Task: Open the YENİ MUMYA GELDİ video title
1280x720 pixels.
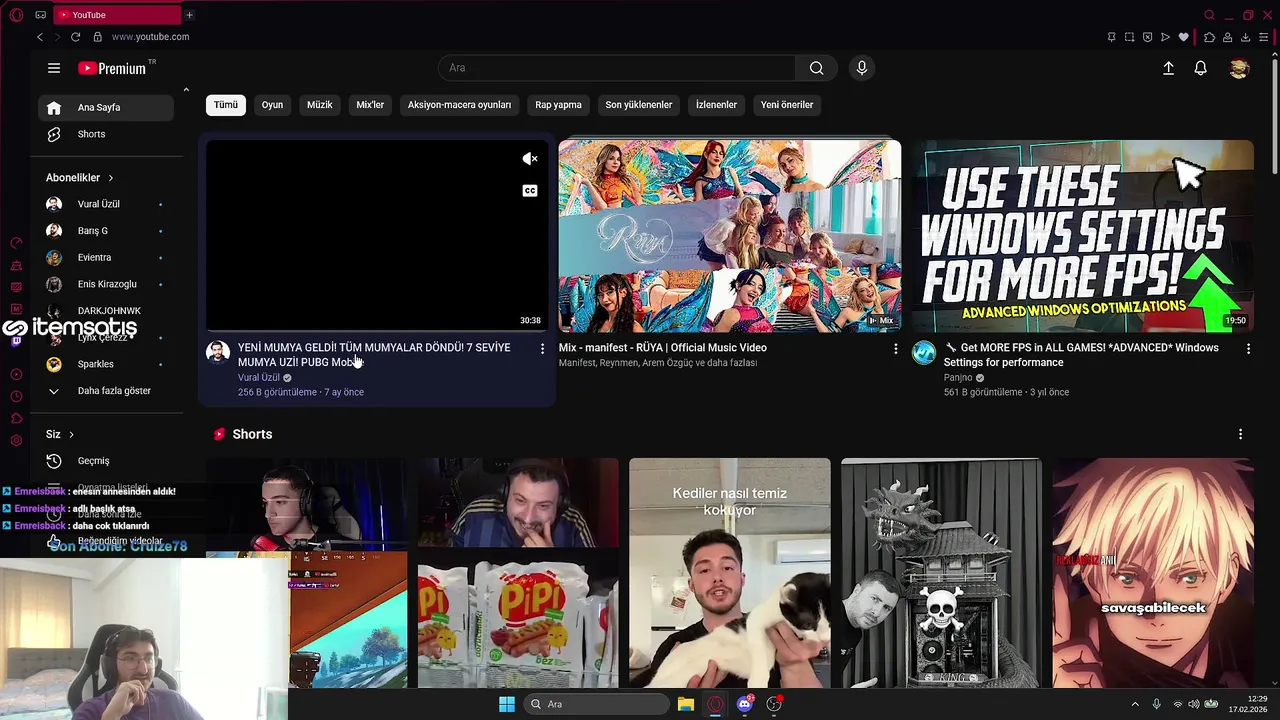Action: [x=374, y=355]
